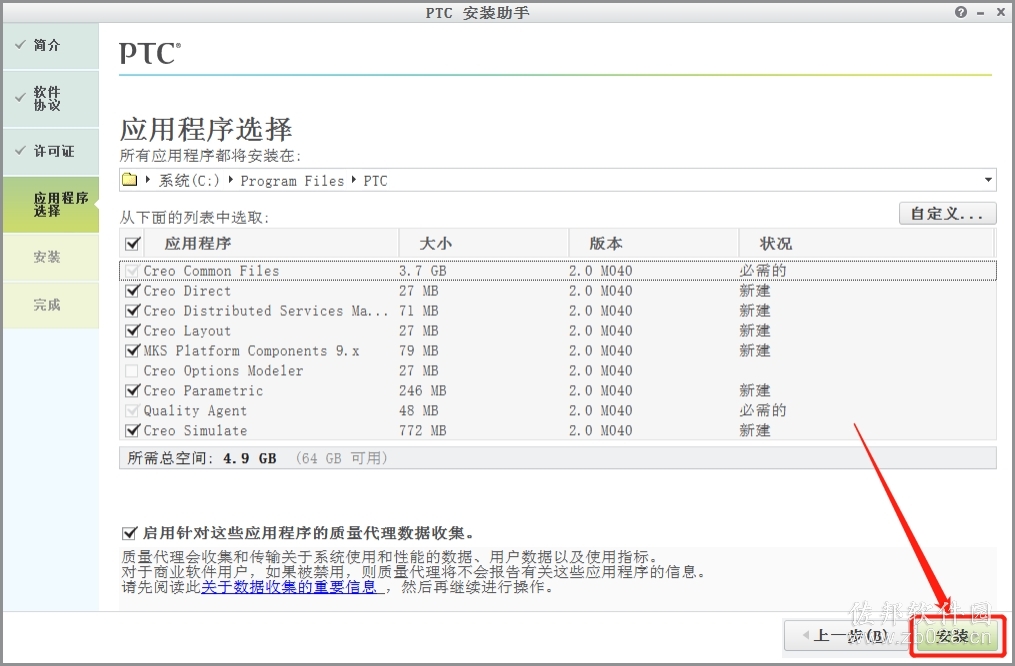Toggle the select-all checkbox in header

(133, 244)
